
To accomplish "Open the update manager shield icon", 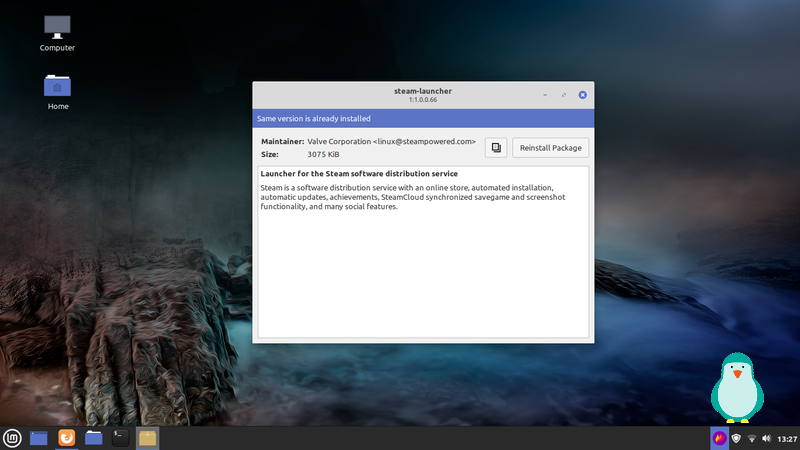I will point(736,438).
